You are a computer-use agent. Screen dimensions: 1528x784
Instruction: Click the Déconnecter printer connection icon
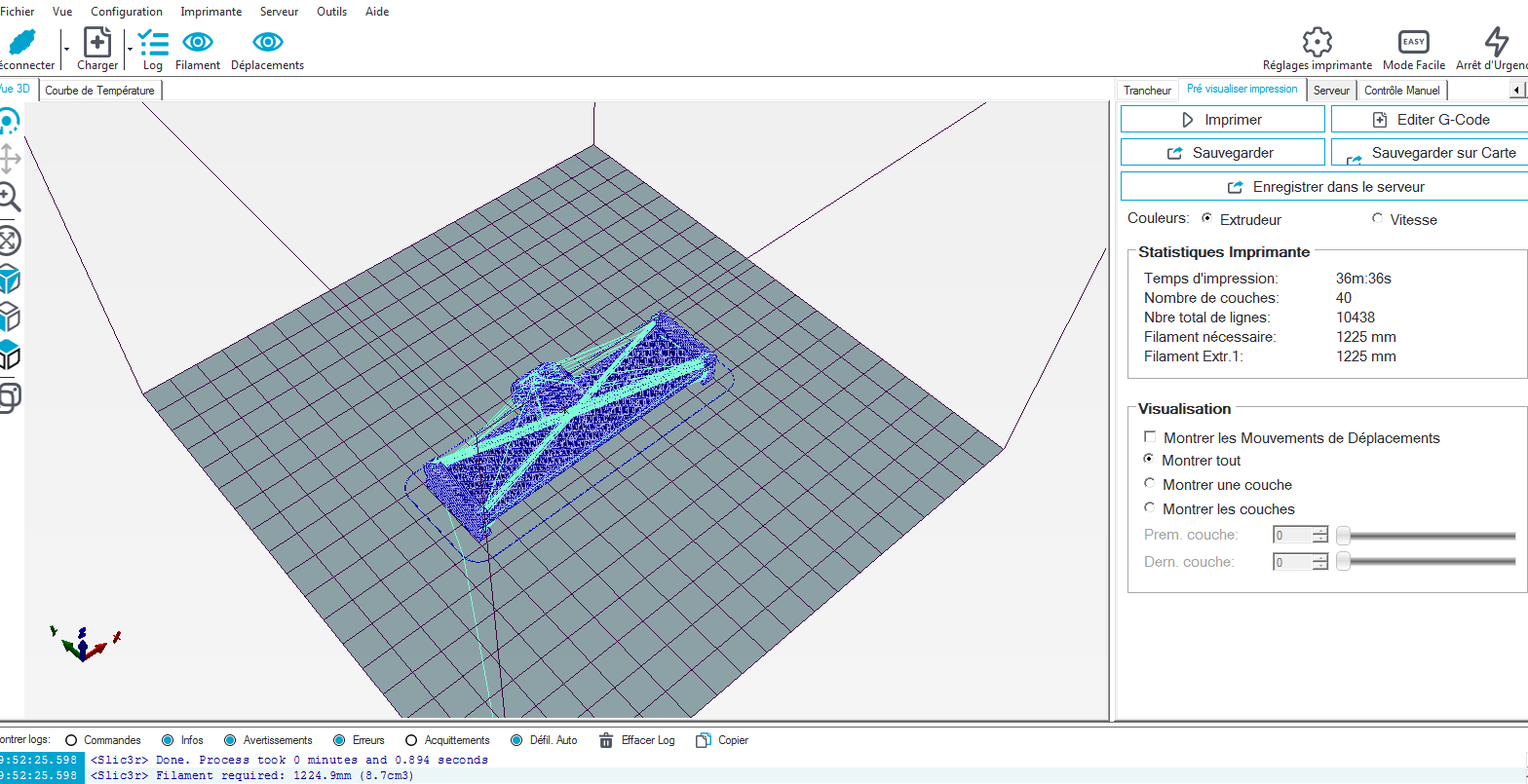22,43
